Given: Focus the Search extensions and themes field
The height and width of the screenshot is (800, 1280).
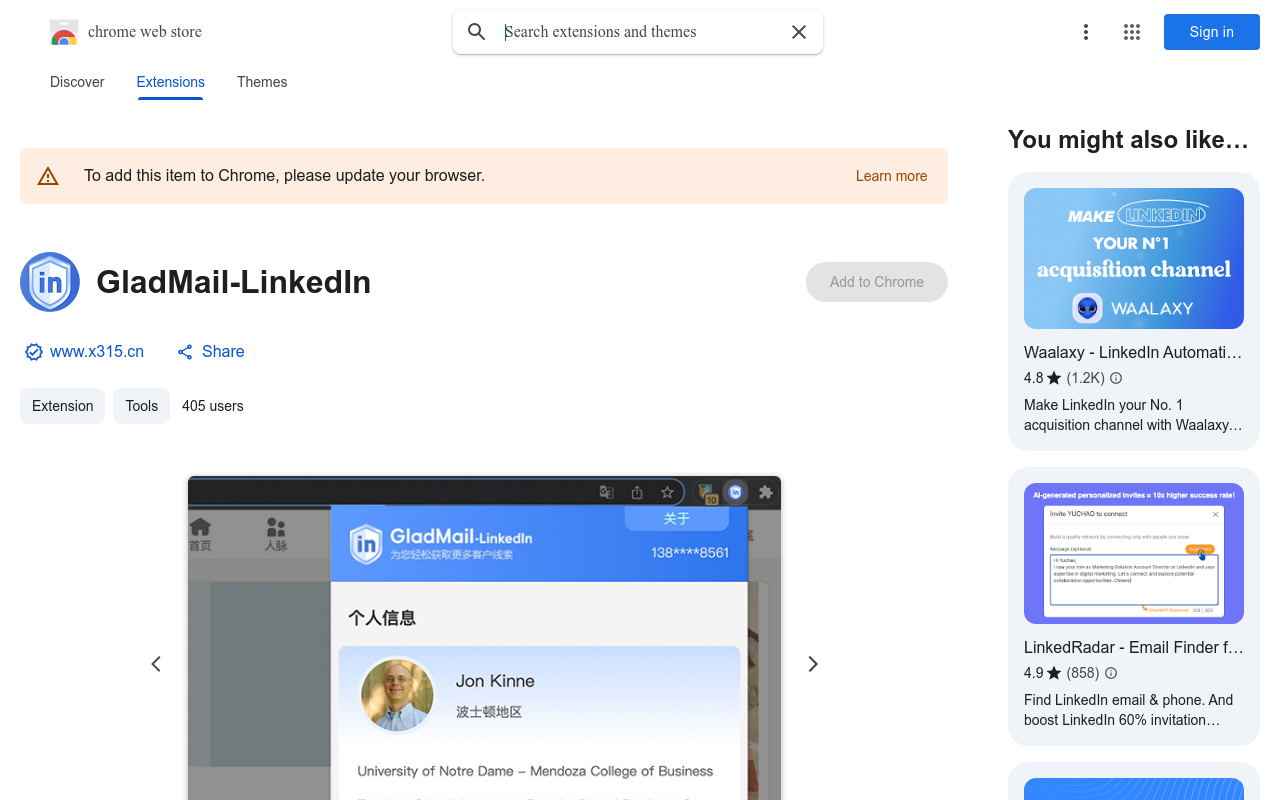Looking at the screenshot, I should (x=640, y=32).
